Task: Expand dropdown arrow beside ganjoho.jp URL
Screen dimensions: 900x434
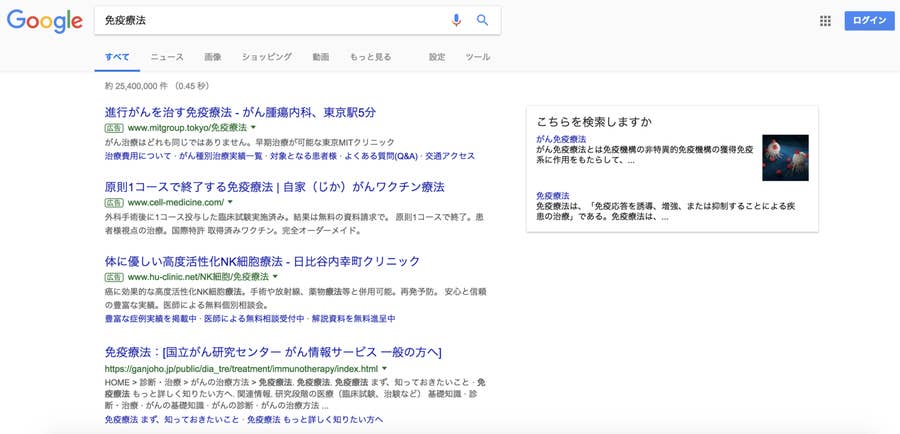Action: 384,369
